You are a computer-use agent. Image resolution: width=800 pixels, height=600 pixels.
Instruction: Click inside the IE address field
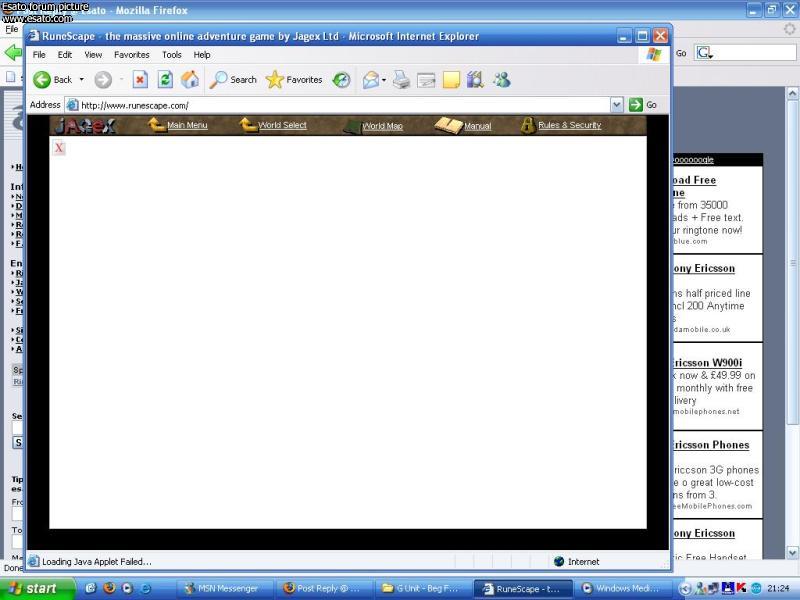click(345, 105)
